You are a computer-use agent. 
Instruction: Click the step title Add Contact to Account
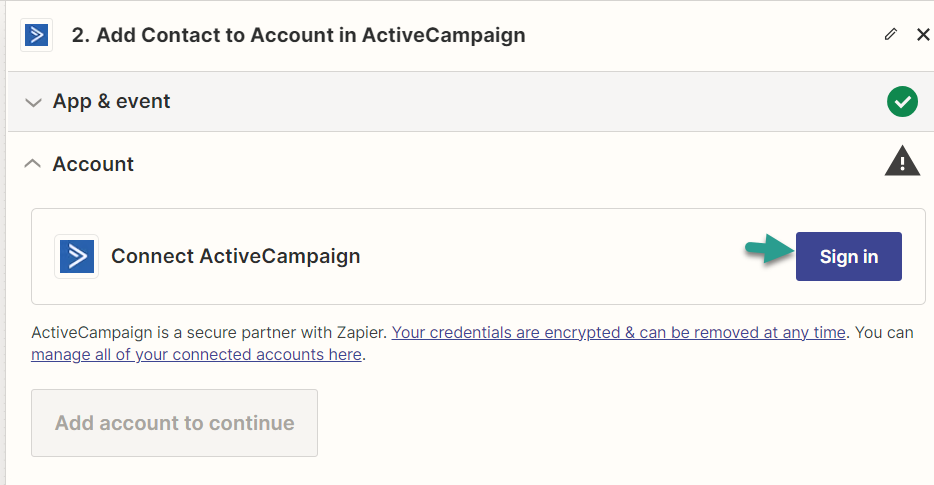(298, 35)
